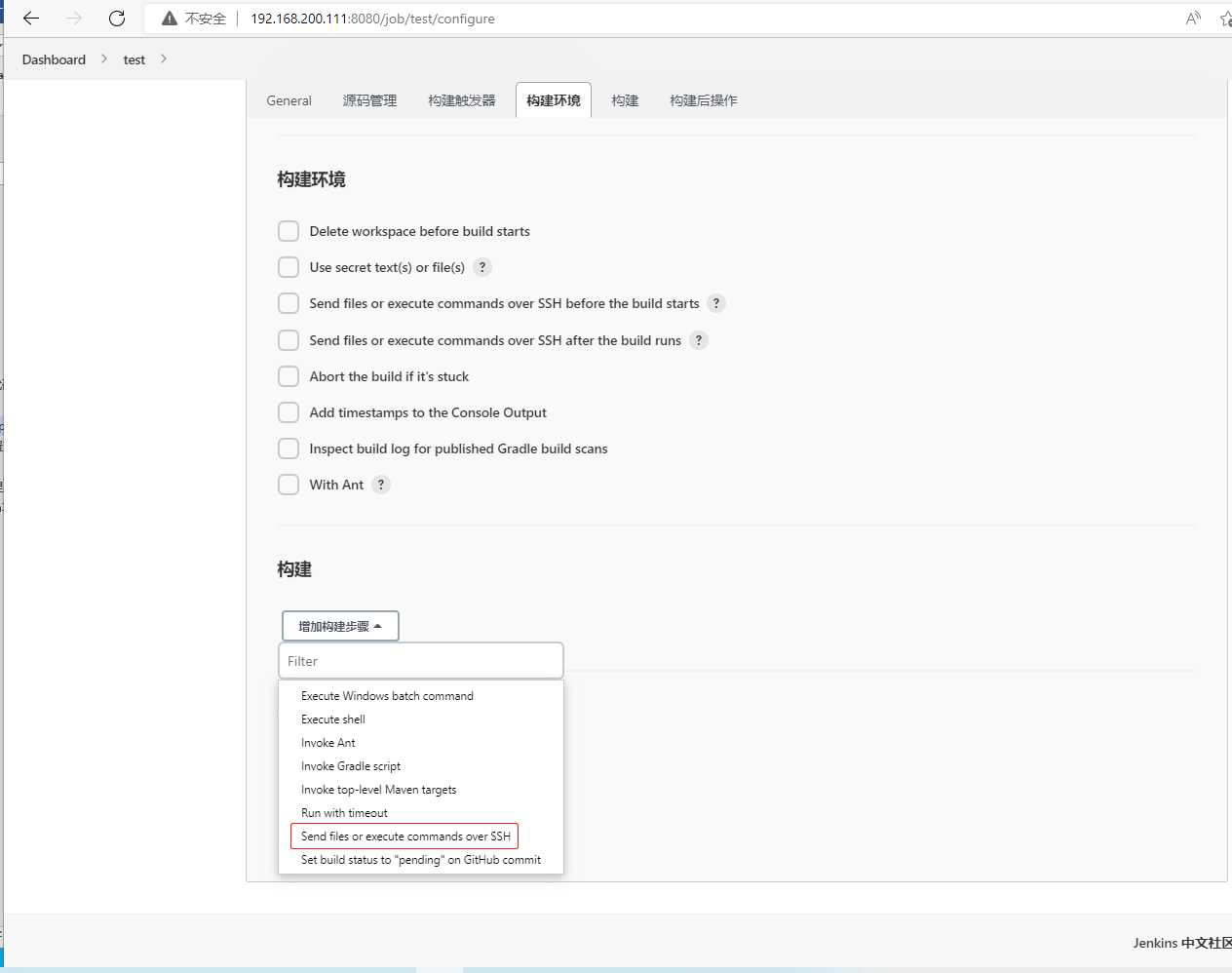Click the favorites star icon

(x=1226, y=19)
